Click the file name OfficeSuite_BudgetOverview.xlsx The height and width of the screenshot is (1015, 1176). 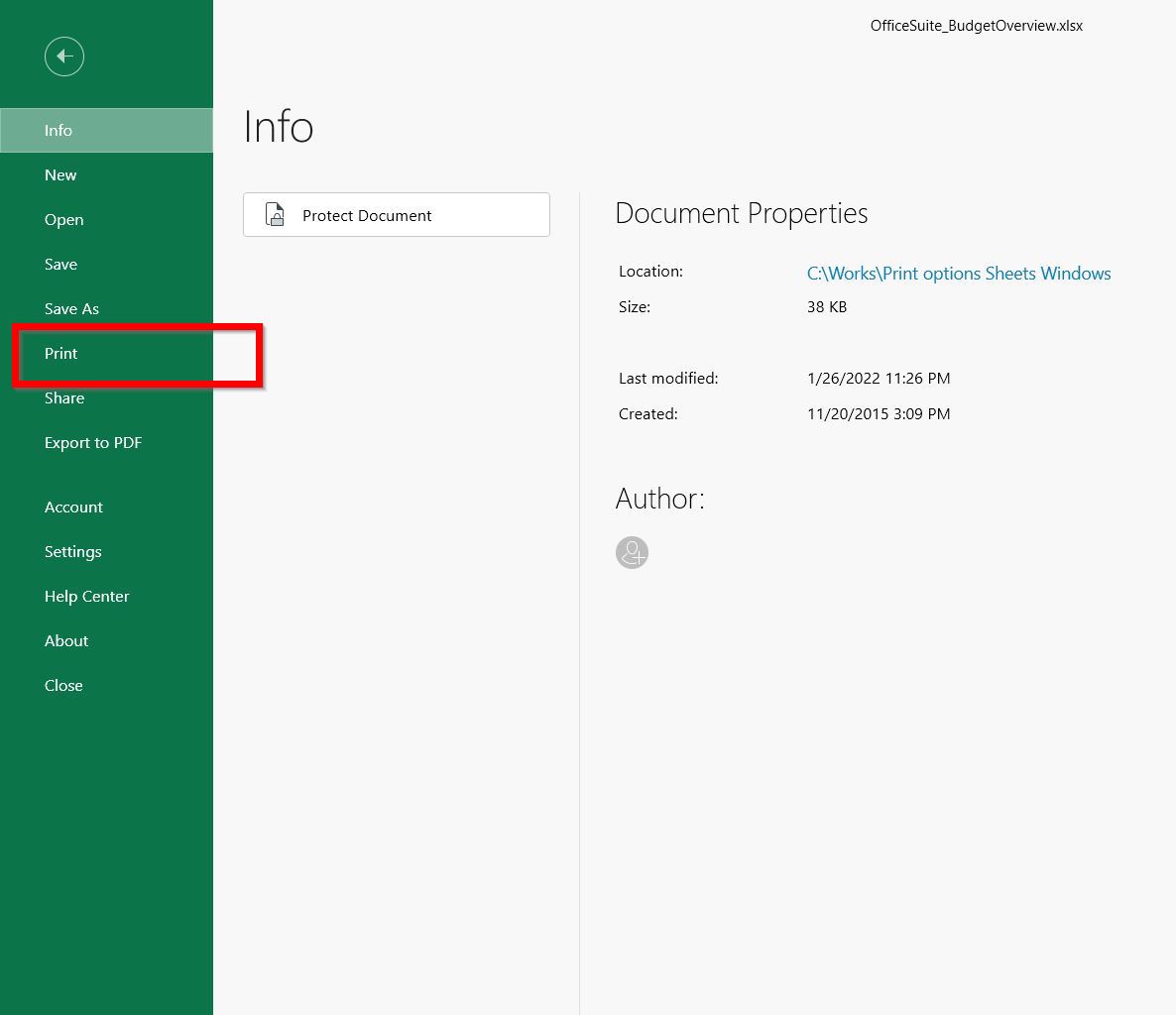(976, 26)
